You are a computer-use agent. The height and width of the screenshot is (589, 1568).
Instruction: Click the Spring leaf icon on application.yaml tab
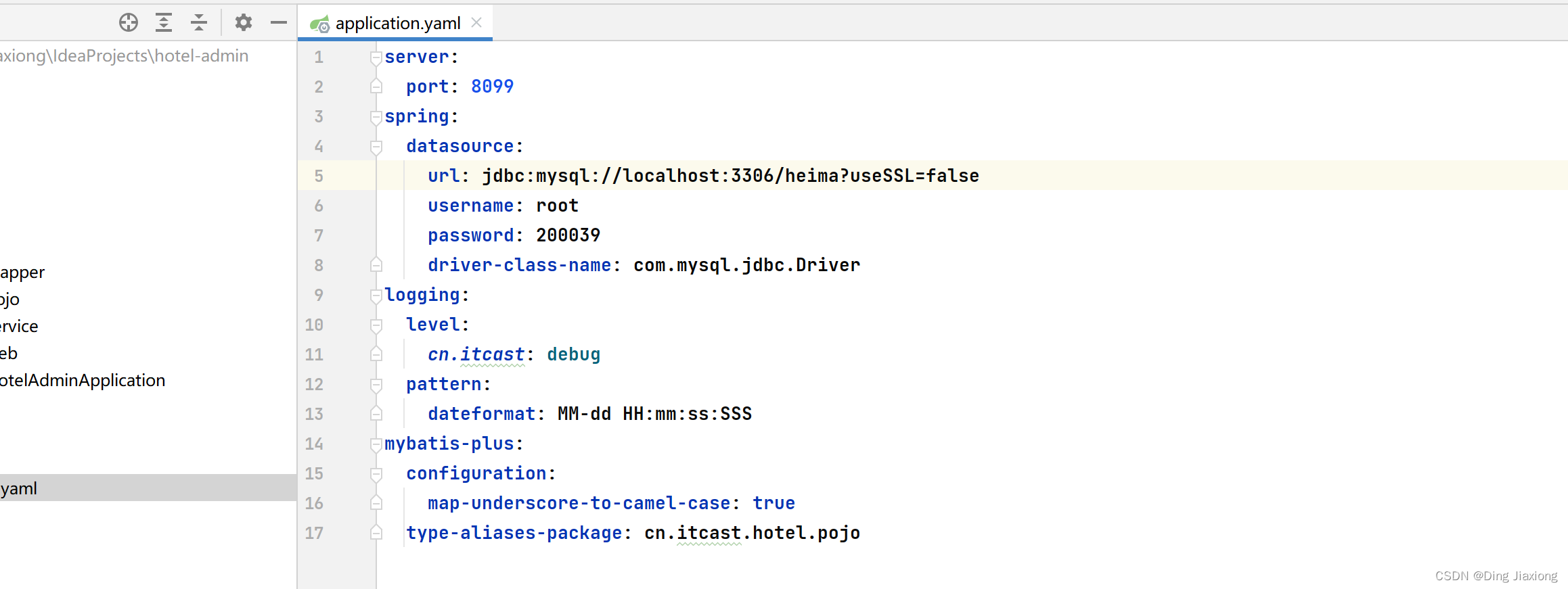[x=319, y=24]
